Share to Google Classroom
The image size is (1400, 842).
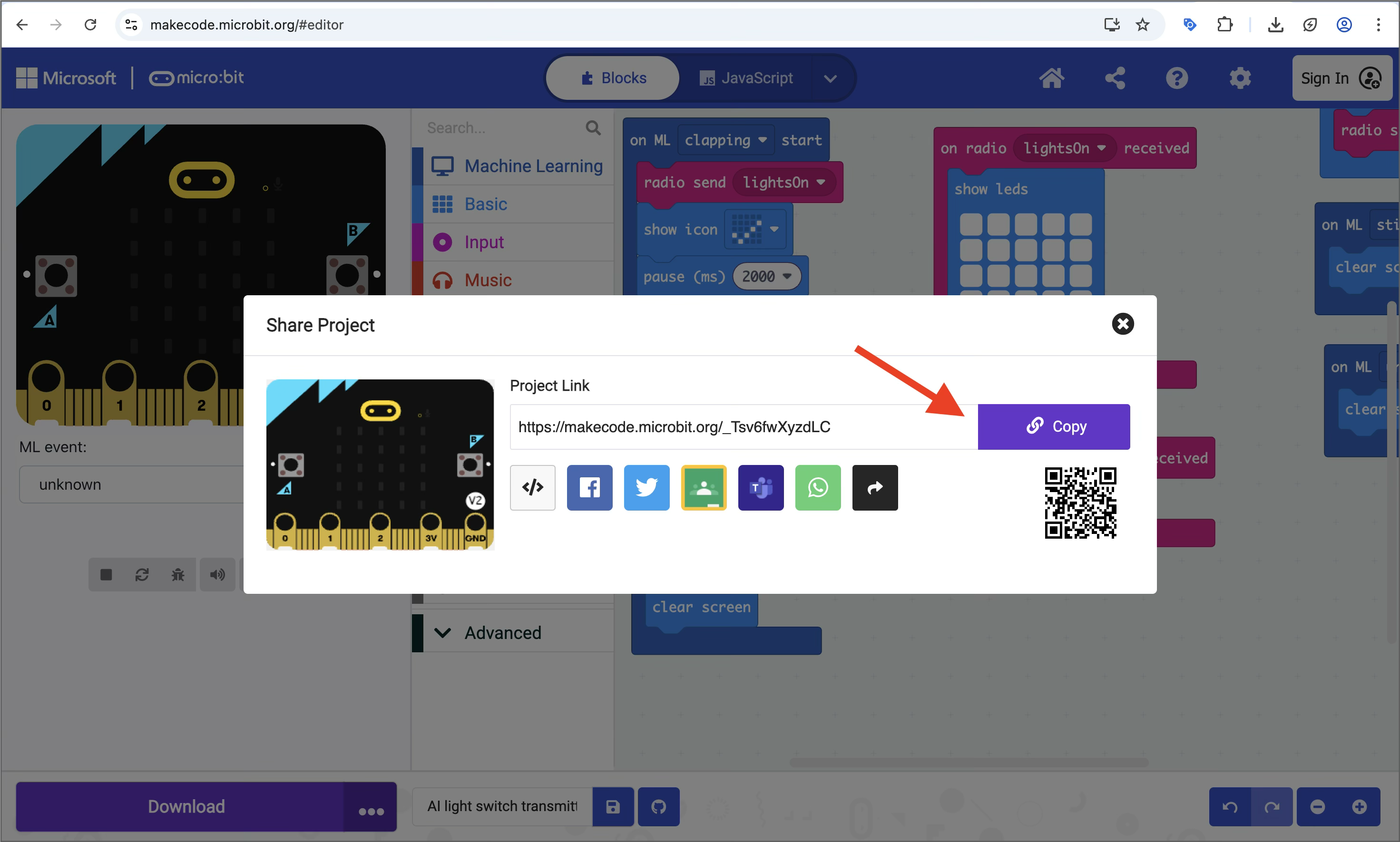tap(704, 487)
